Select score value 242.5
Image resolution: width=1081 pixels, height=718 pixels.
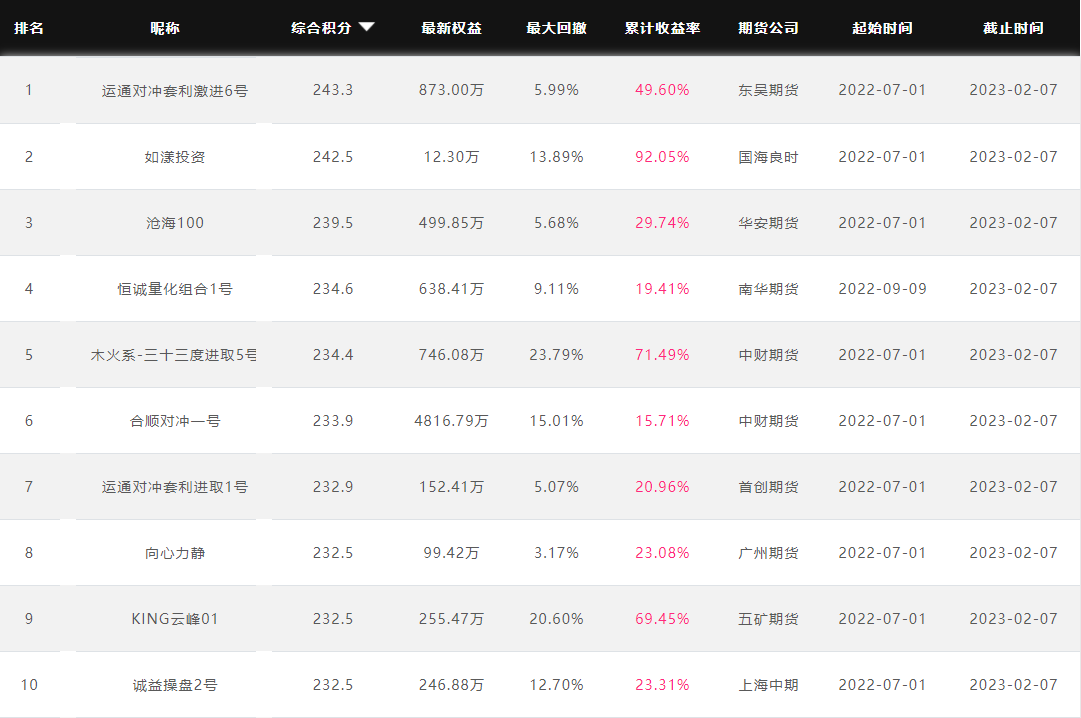(x=333, y=157)
